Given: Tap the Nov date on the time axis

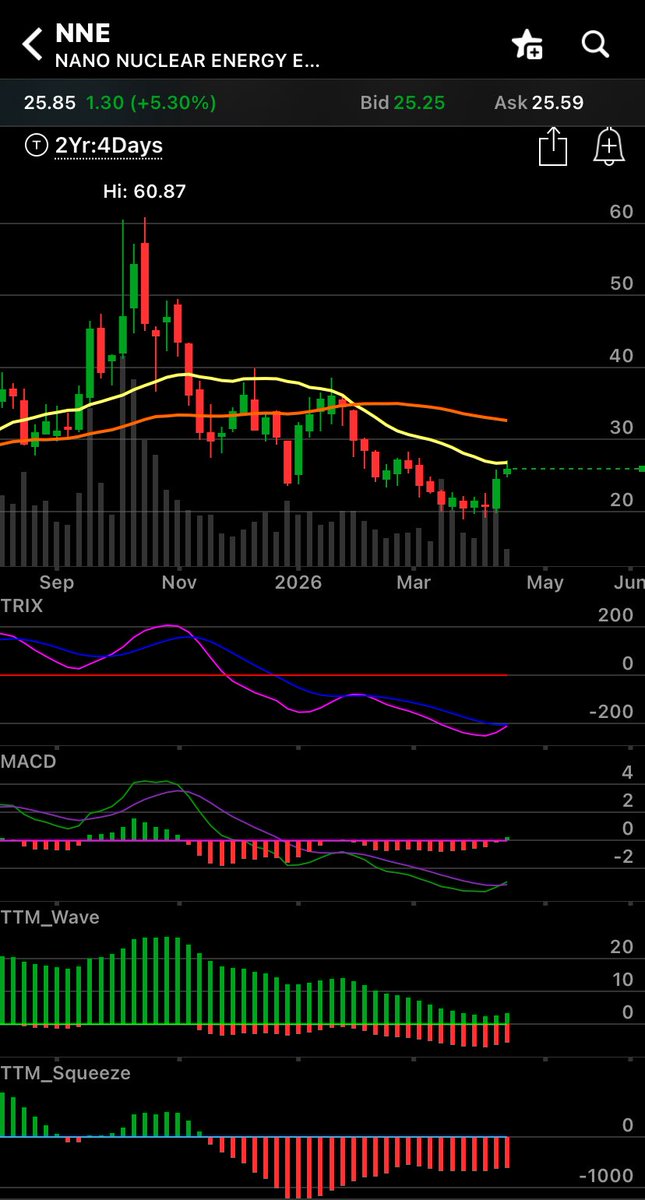Looking at the screenshot, I should click(178, 582).
